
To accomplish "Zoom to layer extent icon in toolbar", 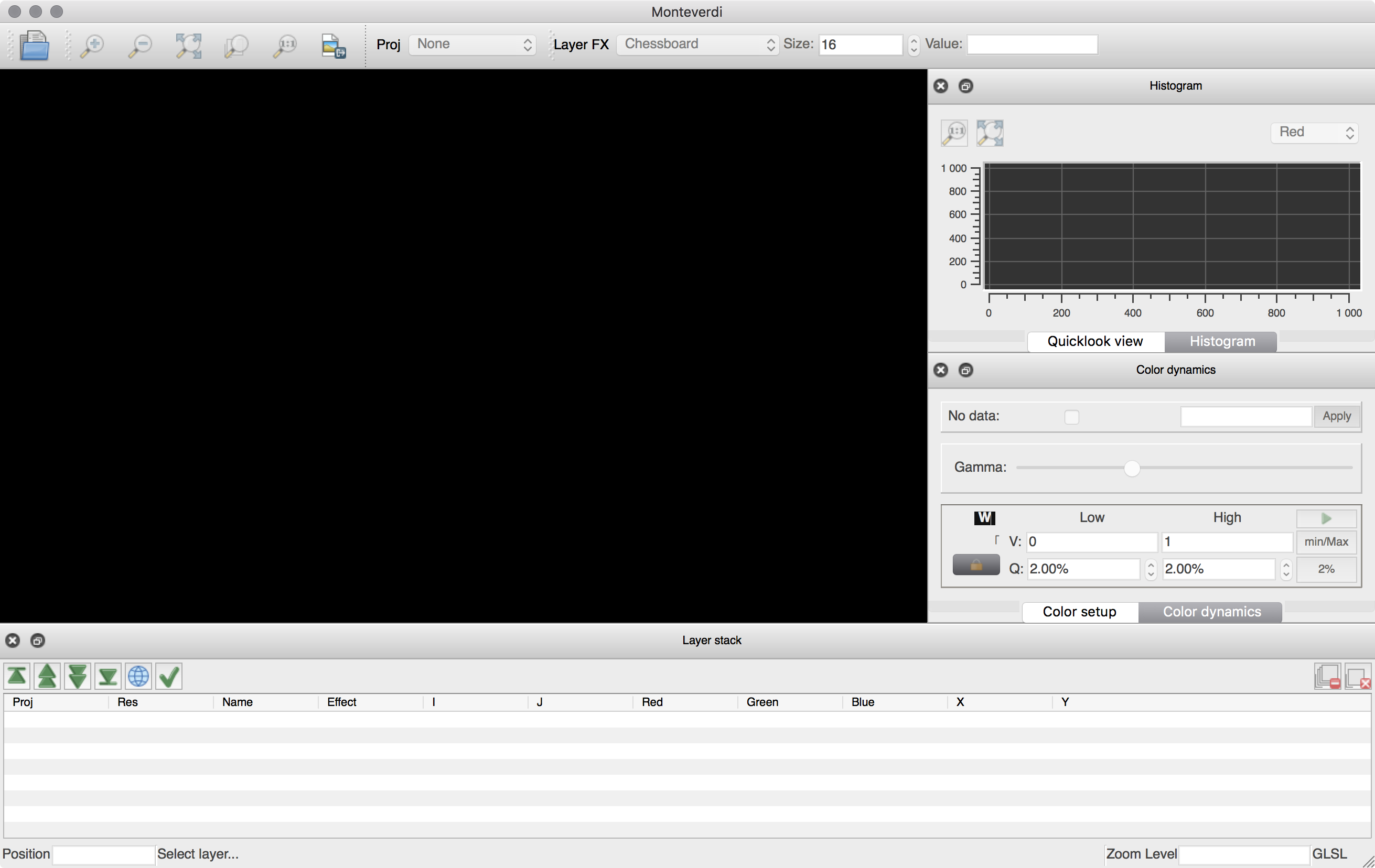I will (236, 46).
